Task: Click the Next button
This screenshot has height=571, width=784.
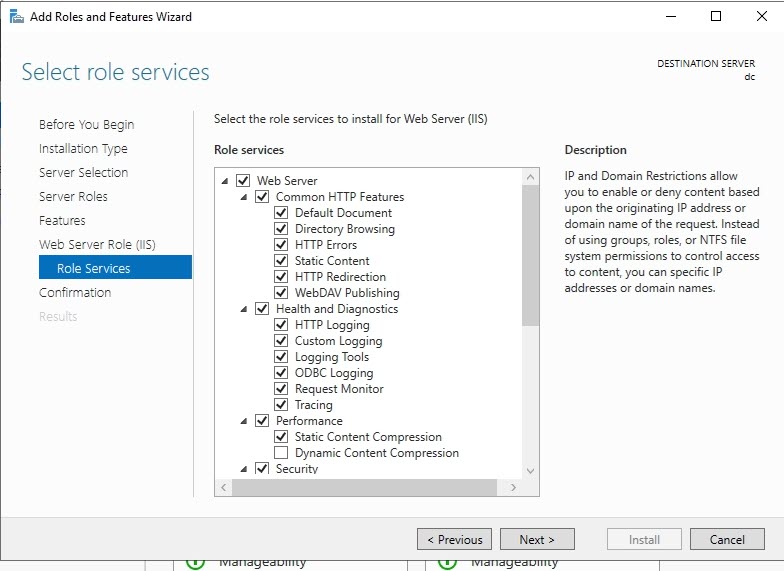Action: click(x=537, y=539)
